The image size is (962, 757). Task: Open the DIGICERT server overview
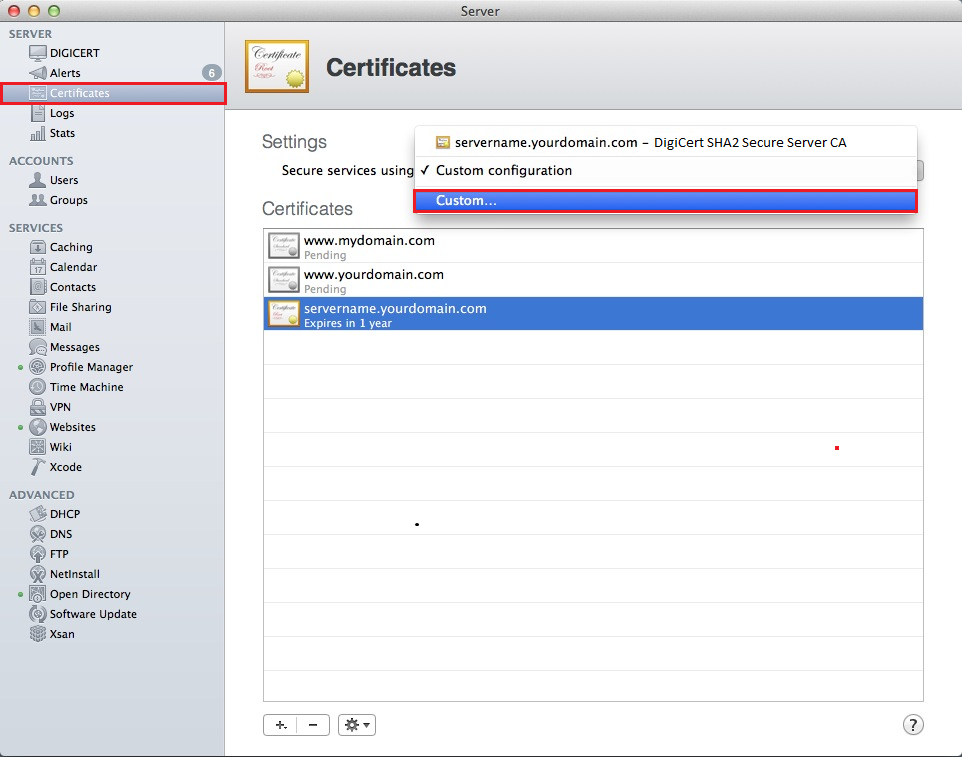pyautogui.click(x=74, y=53)
